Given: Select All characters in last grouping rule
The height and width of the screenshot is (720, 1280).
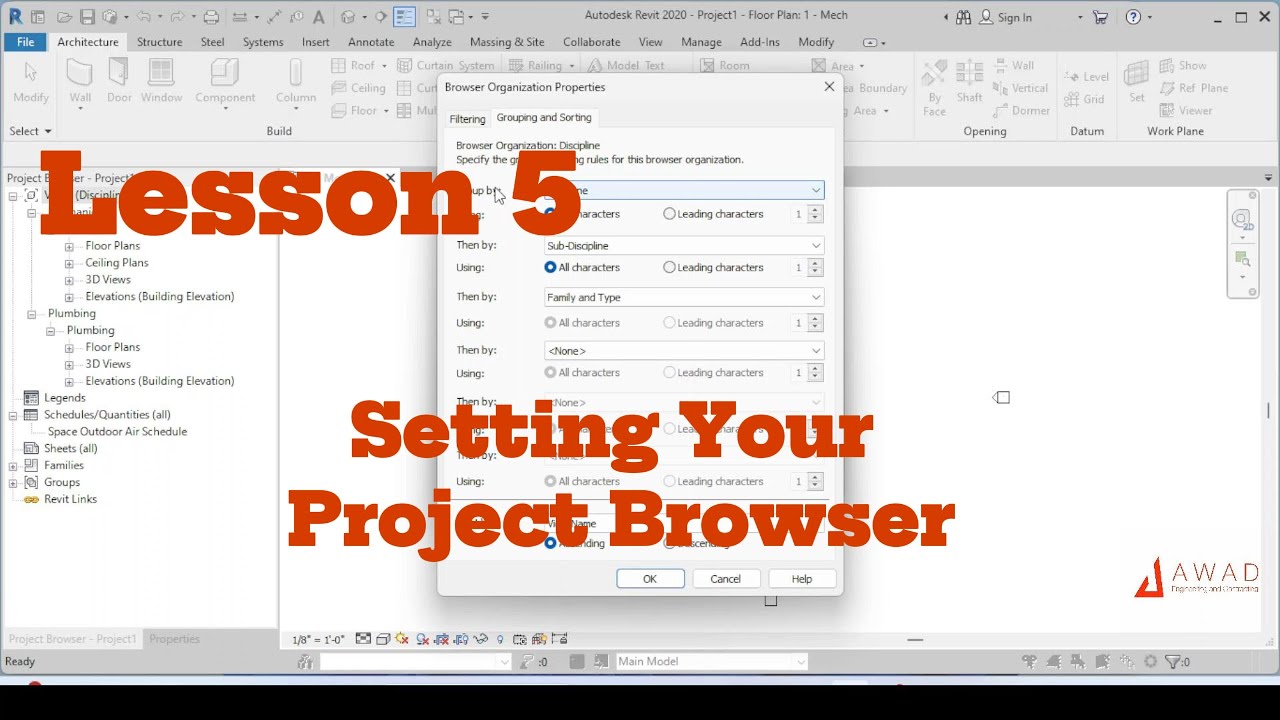Looking at the screenshot, I should [x=550, y=481].
